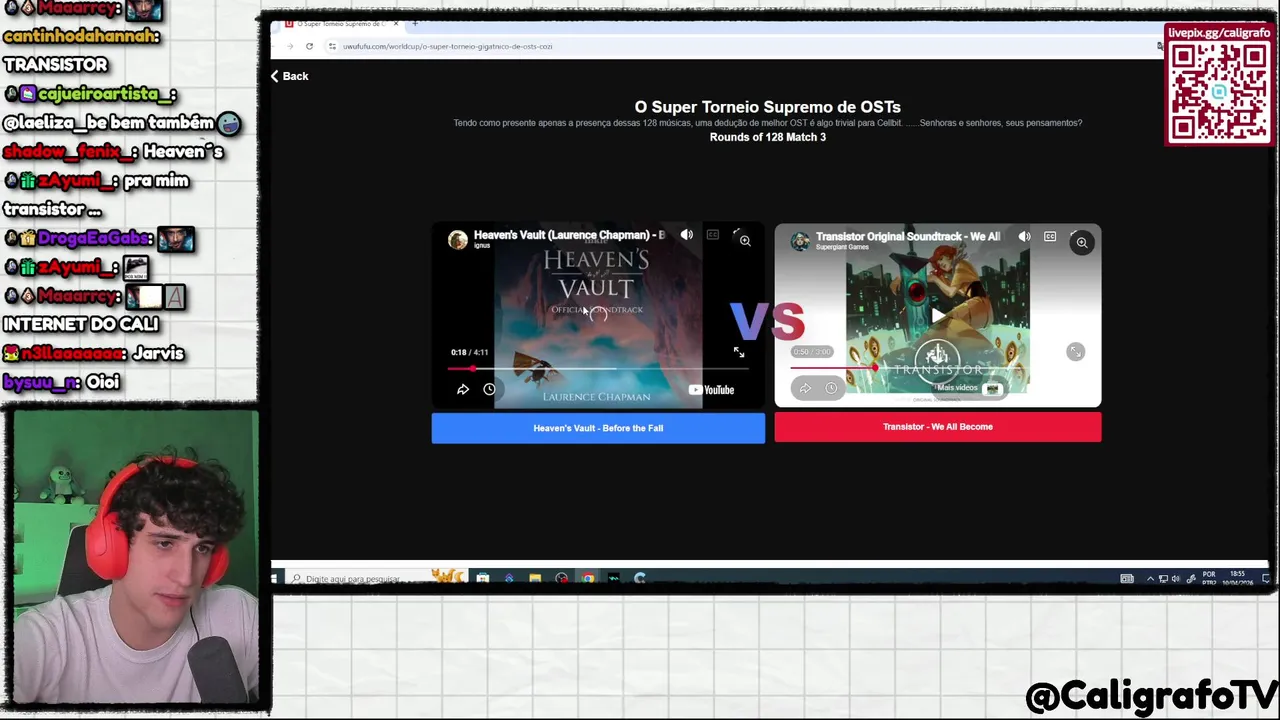Image resolution: width=1280 pixels, height=720 pixels.
Task: Open Google Chrome in the taskbar
Action: pos(587,578)
